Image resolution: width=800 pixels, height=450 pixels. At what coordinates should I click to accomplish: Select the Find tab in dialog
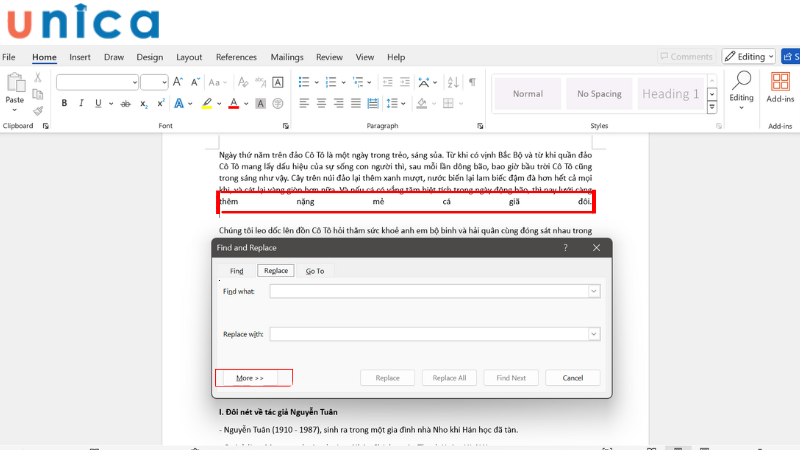(x=236, y=271)
